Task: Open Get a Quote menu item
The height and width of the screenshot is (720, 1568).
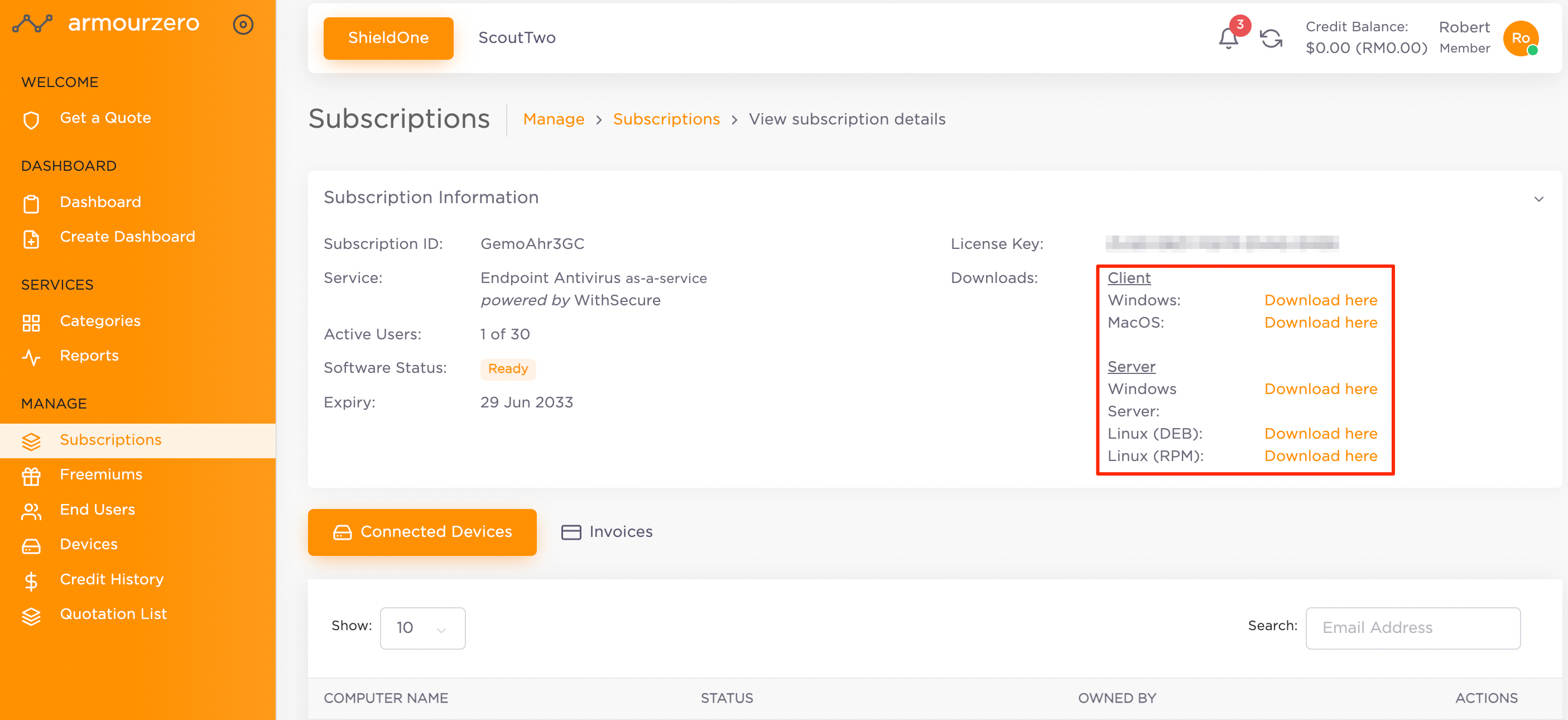Action: click(138, 118)
